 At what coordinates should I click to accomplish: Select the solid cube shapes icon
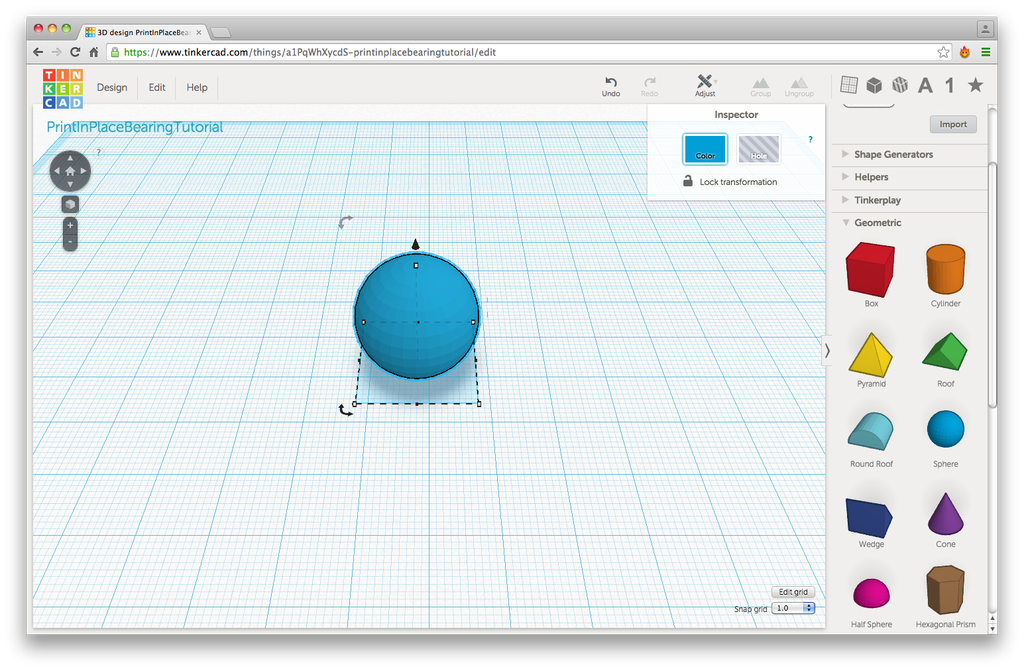(874, 85)
